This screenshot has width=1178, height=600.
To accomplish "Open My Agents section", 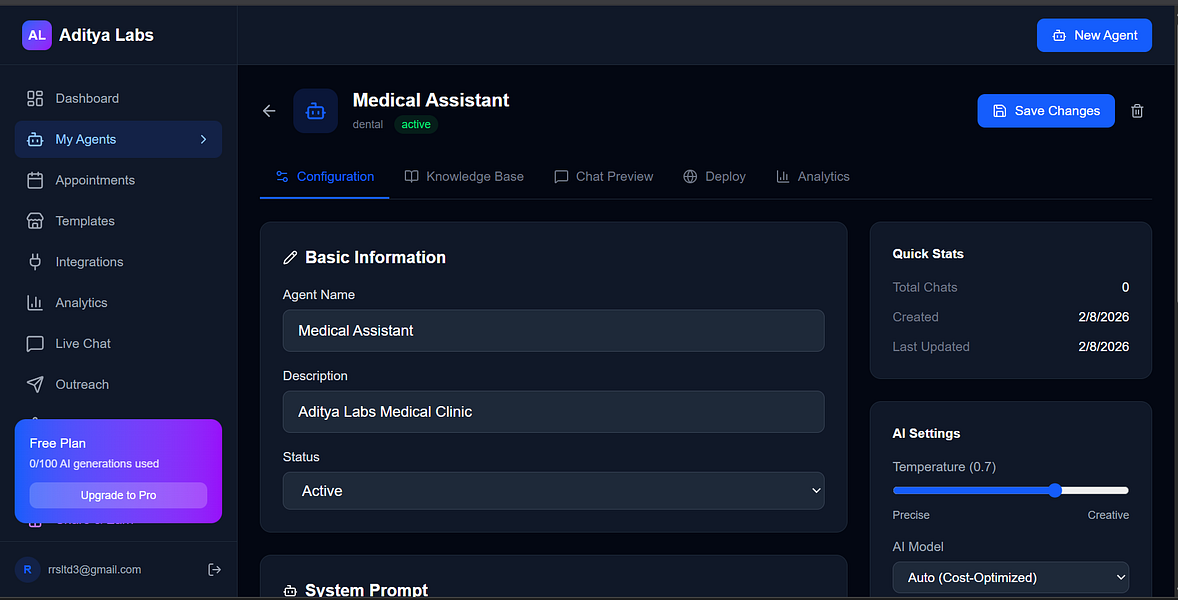I will point(118,140).
